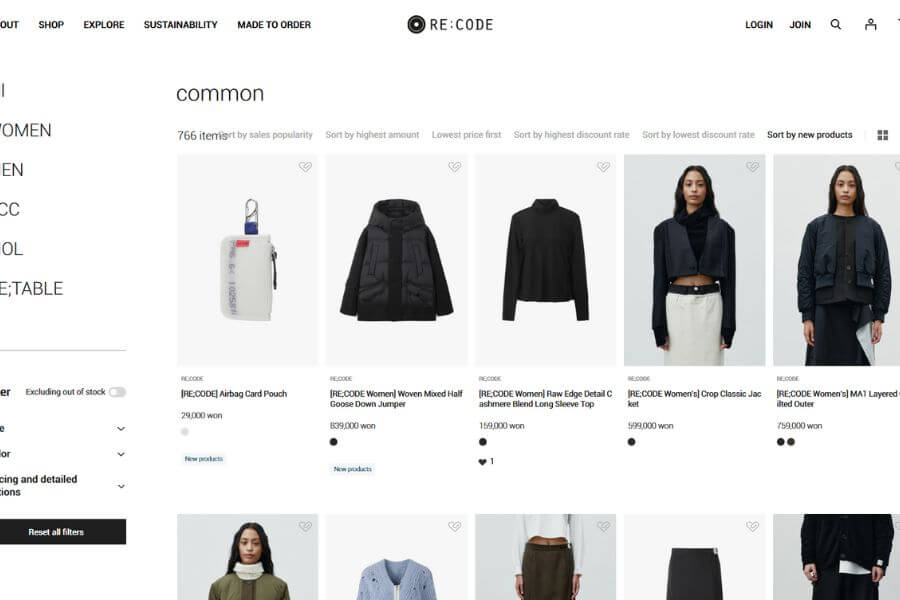Viewport: 900px width, 600px height.
Task: Open the SUSTAINABILITY menu item
Action: coord(180,25)
